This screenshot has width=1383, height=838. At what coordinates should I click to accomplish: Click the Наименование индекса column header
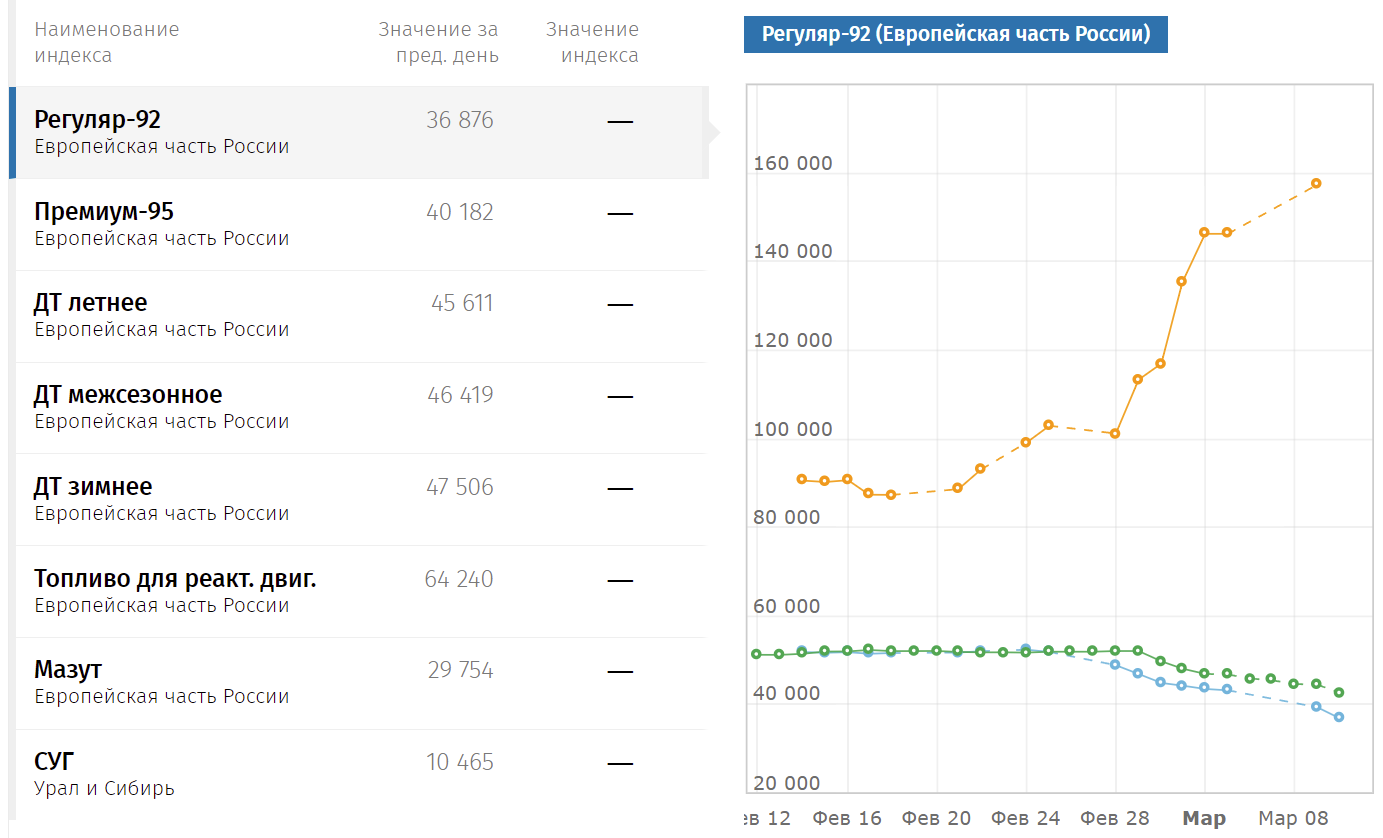[106, 42]
